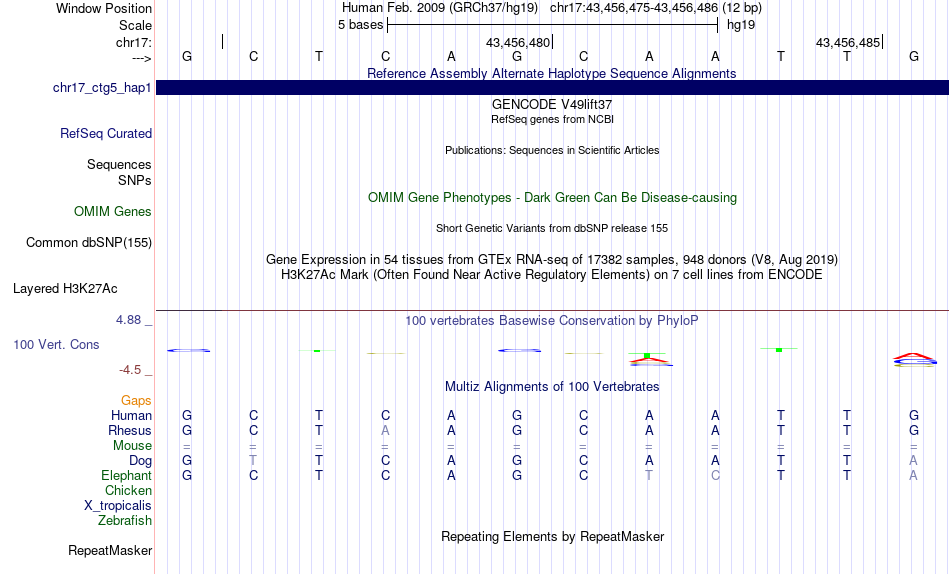The width and height of the screenshot is (950, 574).
Task: Click the 43,456,480 ruler position
Action: point(518,42)
